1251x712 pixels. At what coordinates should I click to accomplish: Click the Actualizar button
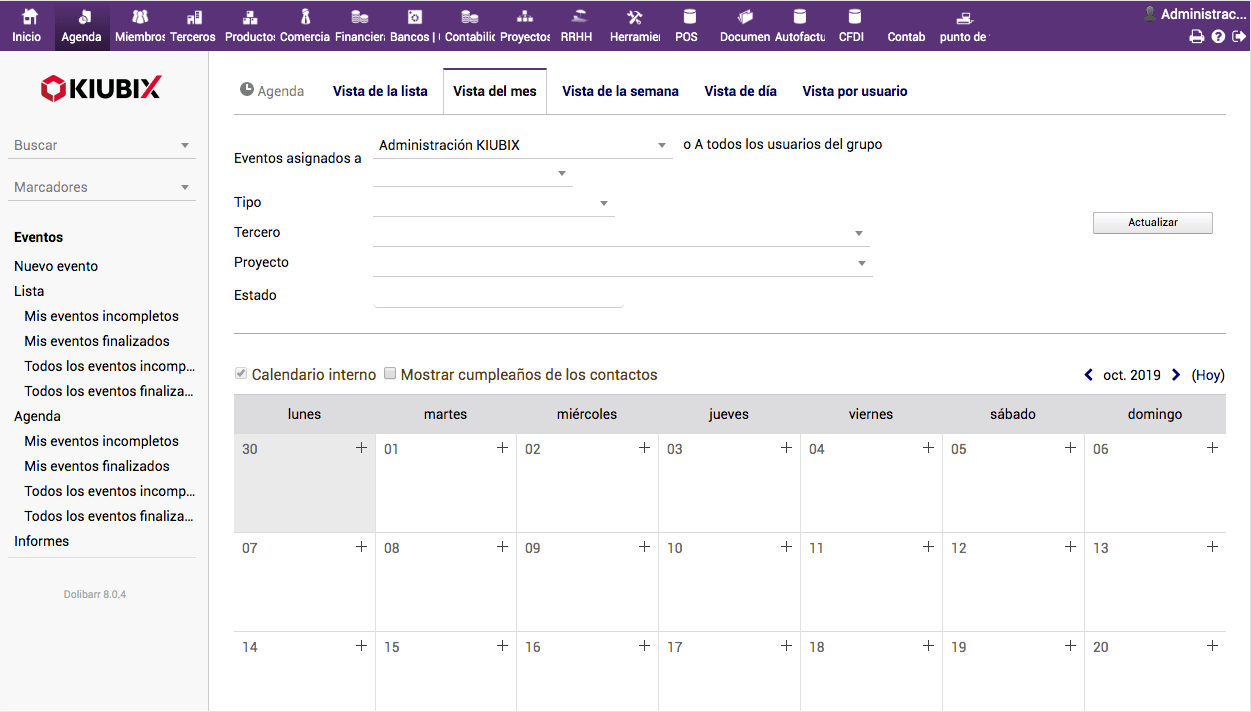click(x=1152, y=223)
